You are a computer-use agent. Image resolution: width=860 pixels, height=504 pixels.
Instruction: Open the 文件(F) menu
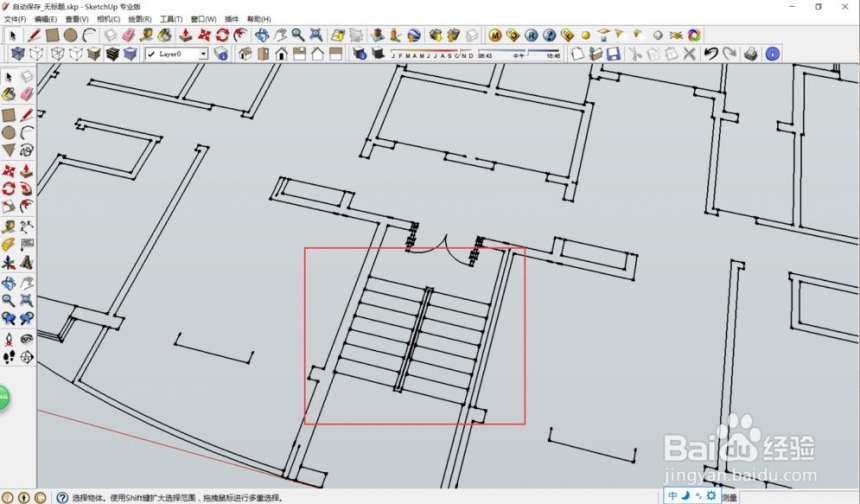(15, 19)
